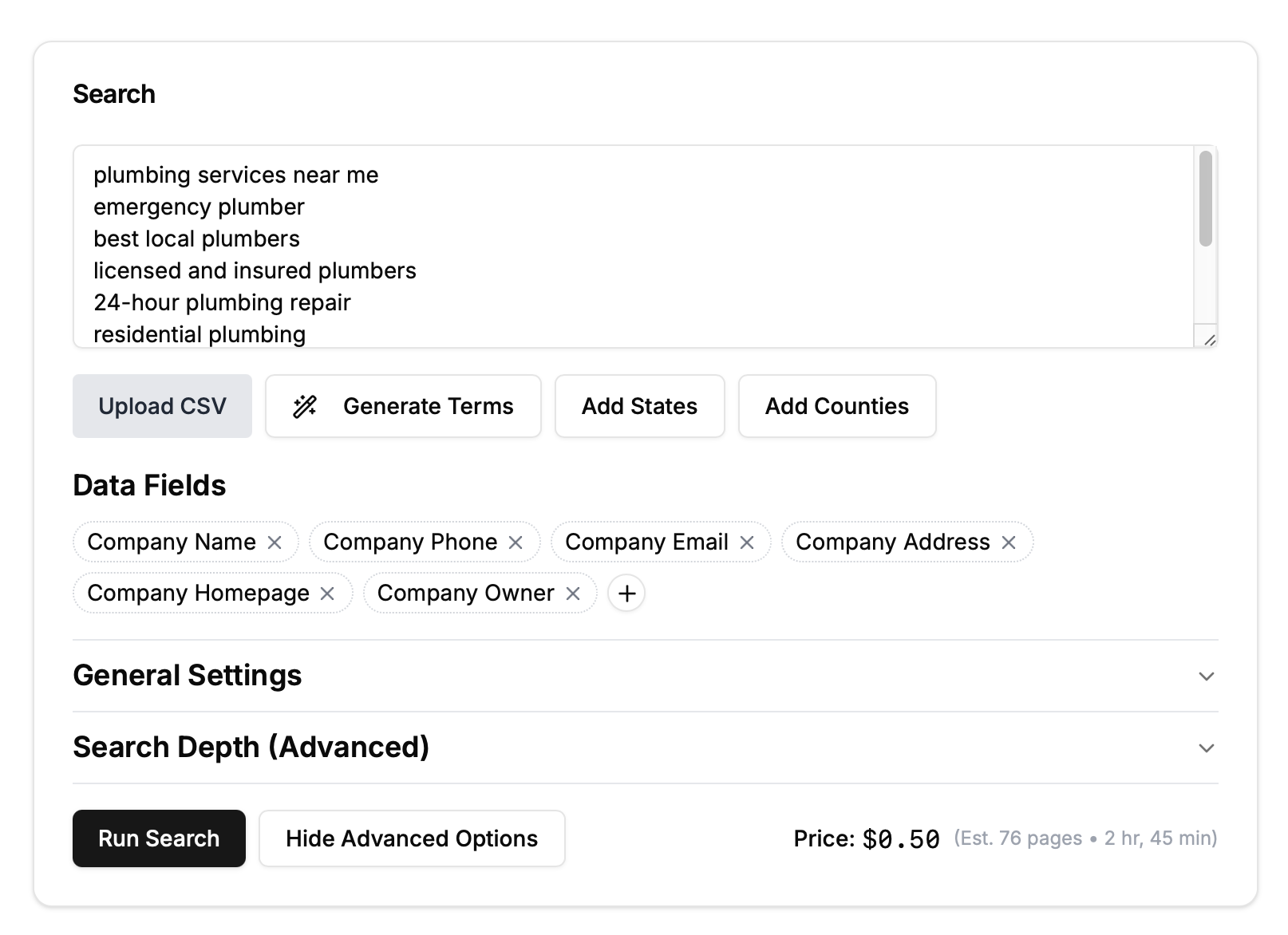Click the General Settings heading text
This screenshot has height=935, width=1288.
[188, 676]
